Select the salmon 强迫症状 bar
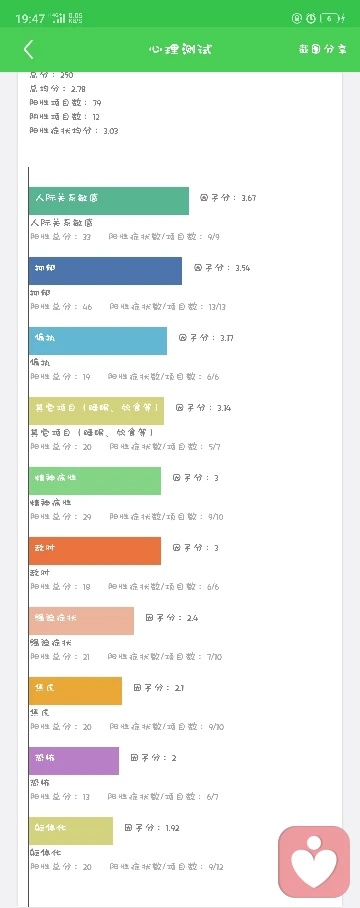Image resolution: width=360 pixels, height=908 pixels. [81, 621]
